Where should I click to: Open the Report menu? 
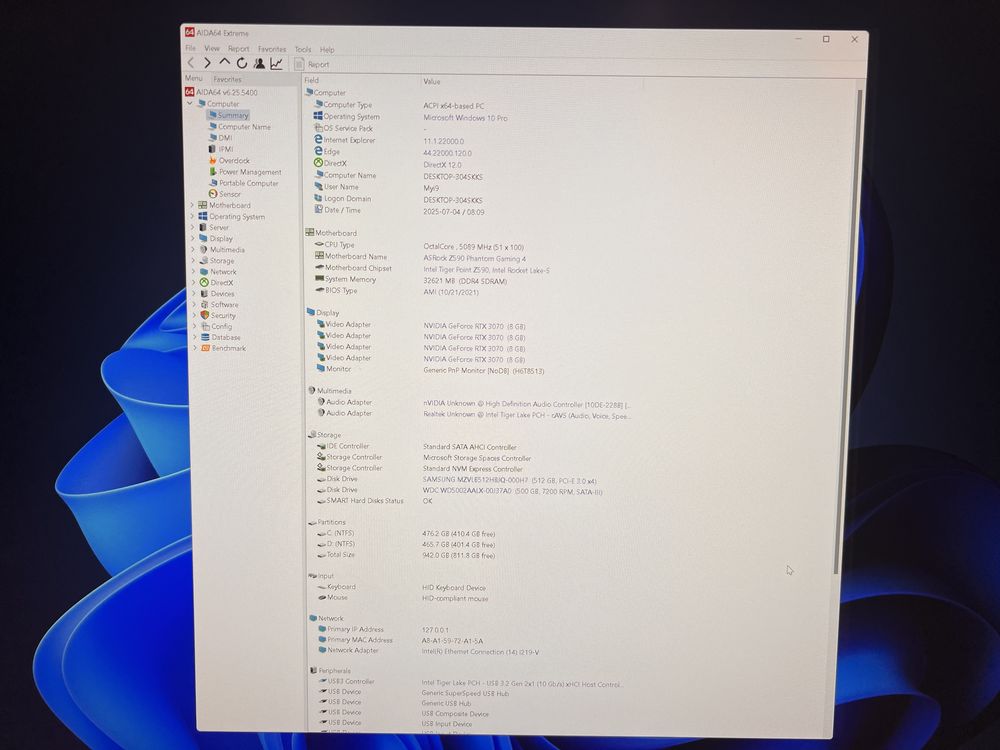click(x=239, y=49)
